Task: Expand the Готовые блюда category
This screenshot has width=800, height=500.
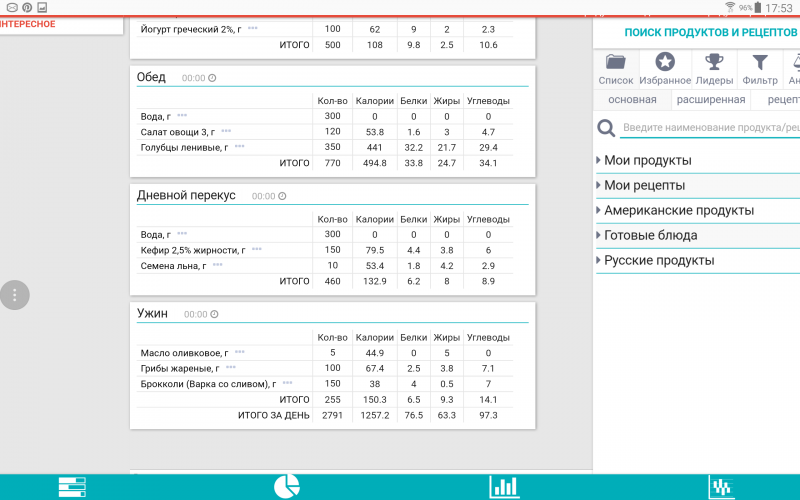Action: (650, 236)
